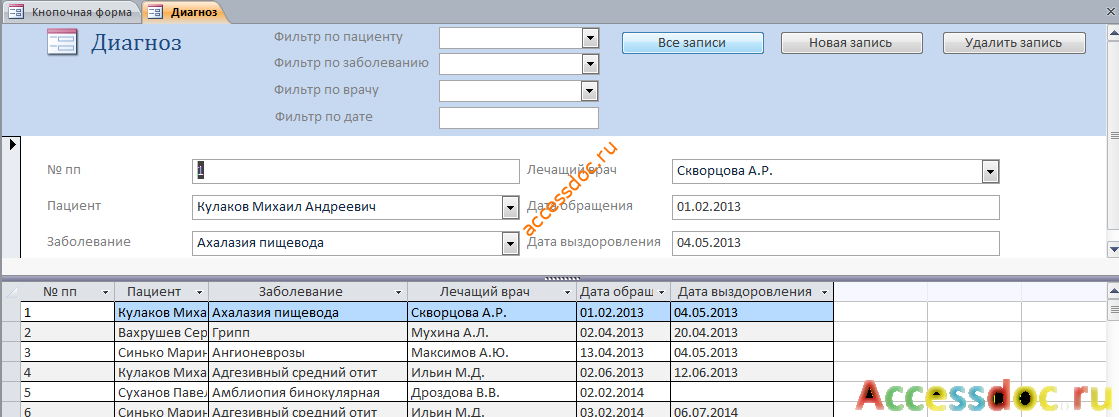The height and width of the screenshot is (417, 1119).
Task: Click the Все записи button
Action: [692, 43]
